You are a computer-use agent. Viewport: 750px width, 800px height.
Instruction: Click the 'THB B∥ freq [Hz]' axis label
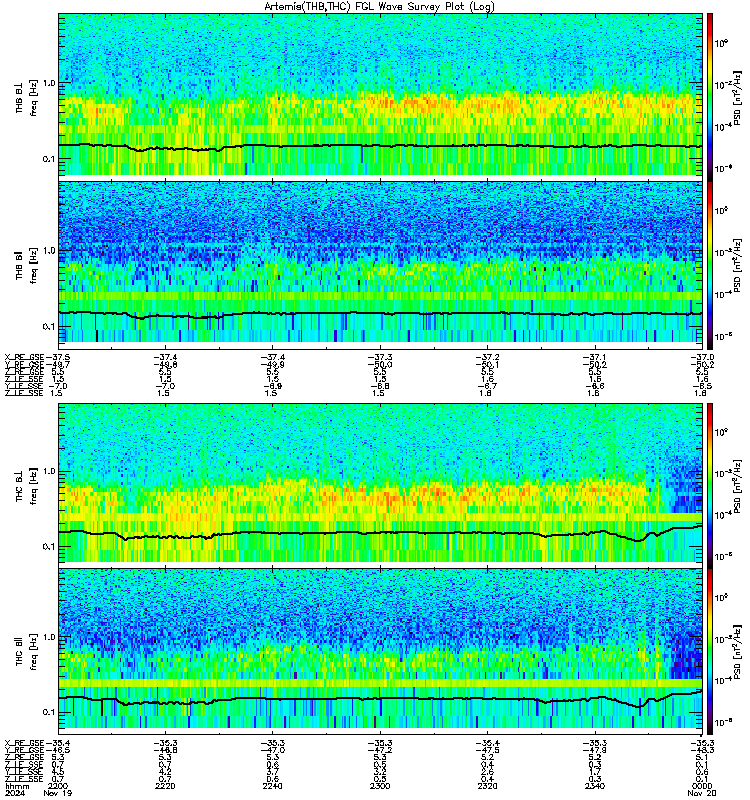click(26, 264)
